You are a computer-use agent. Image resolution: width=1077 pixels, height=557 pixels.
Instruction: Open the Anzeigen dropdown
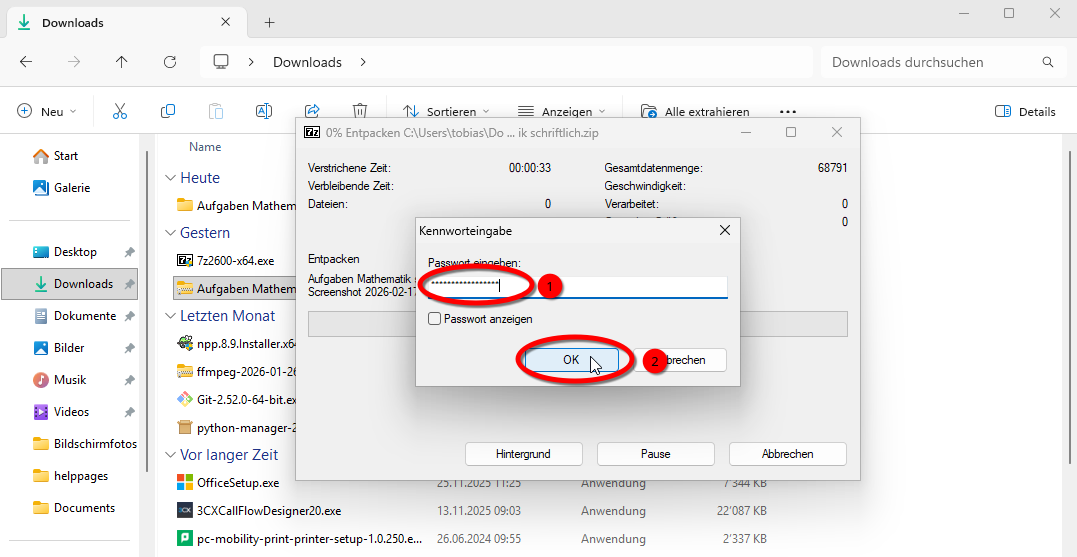coord(561,111)
